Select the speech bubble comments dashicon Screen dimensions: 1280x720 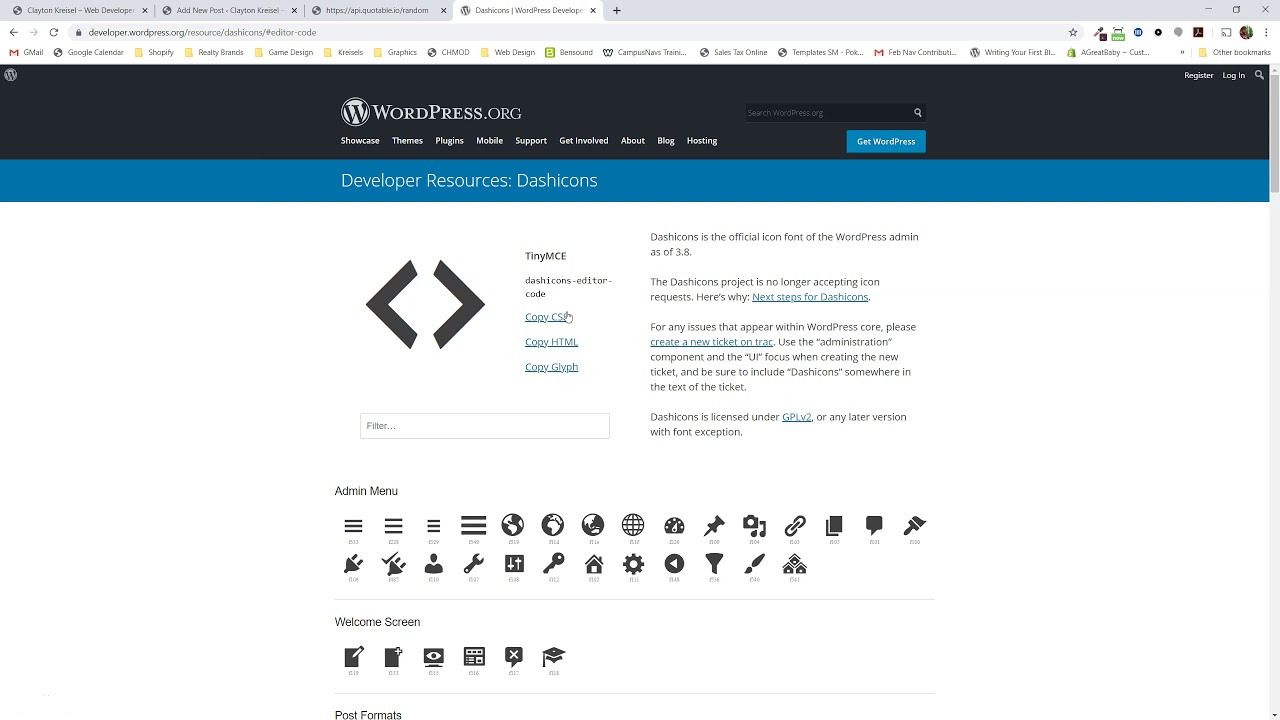coord(875,525)
